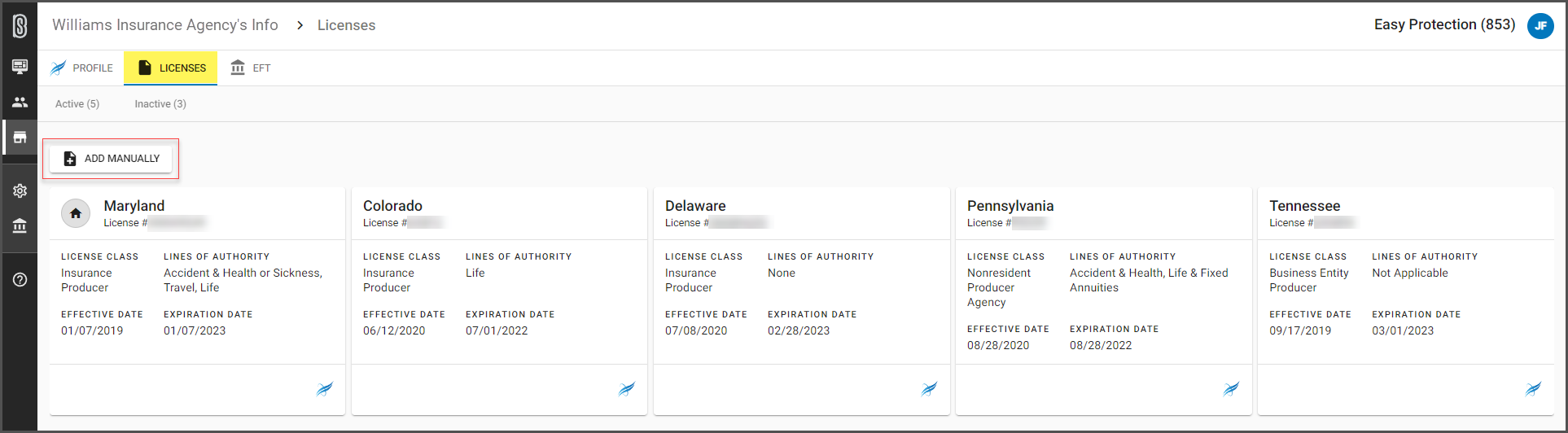Click Colorado's 'Life' line of authority
The height and width of the screenshot is (433, 1568).
[475, 273]
